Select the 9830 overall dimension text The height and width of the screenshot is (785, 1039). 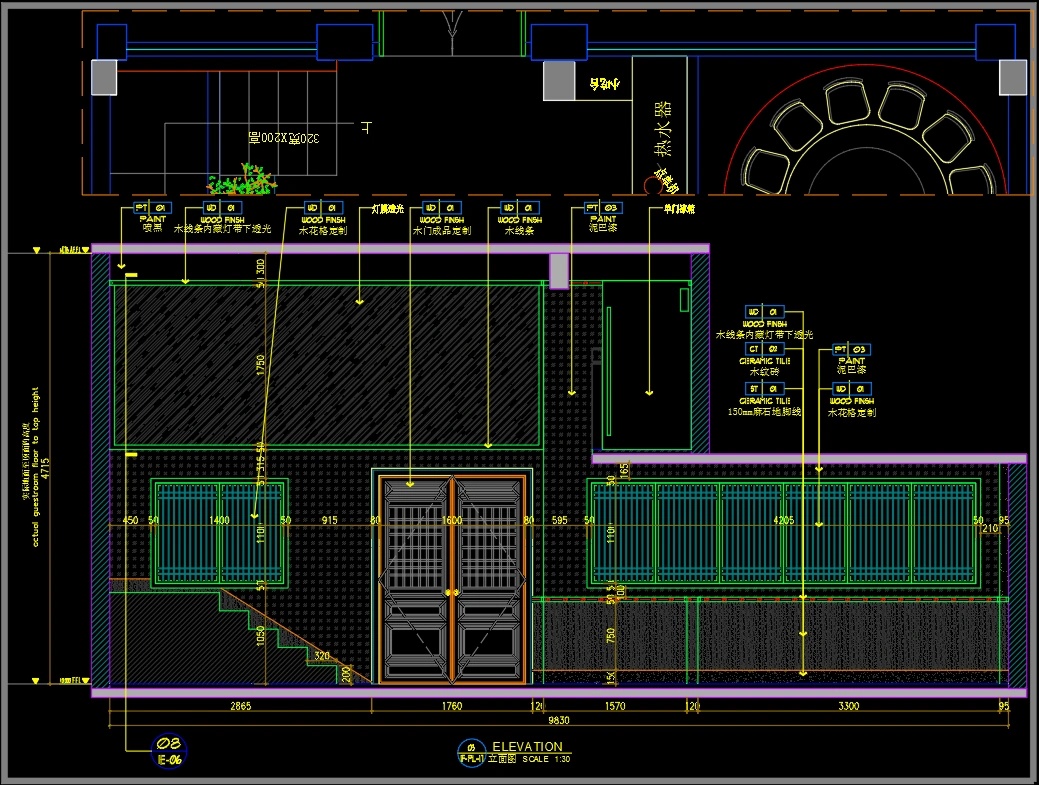point(558,720)
